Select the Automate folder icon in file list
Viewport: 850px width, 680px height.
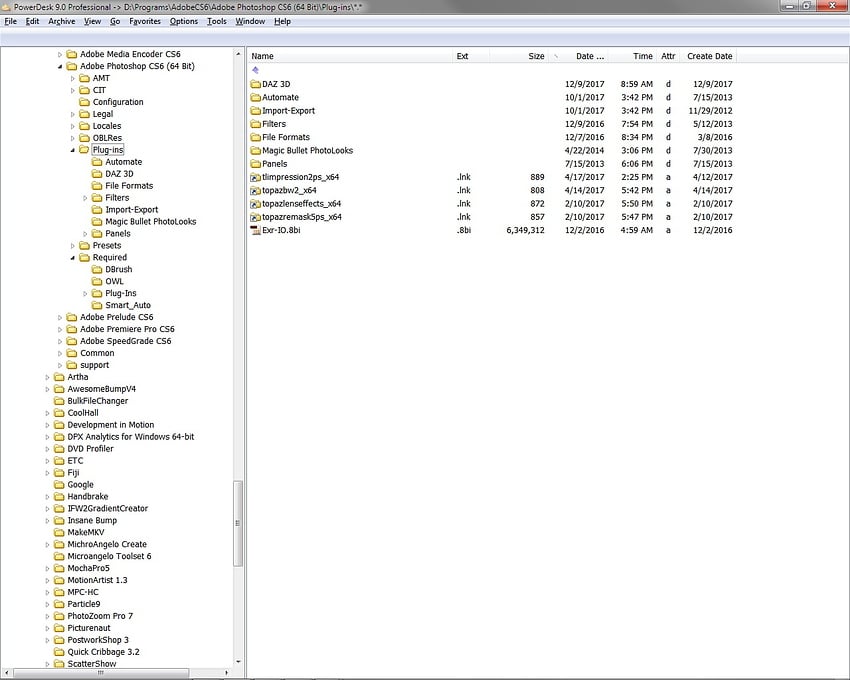point(255,98)
